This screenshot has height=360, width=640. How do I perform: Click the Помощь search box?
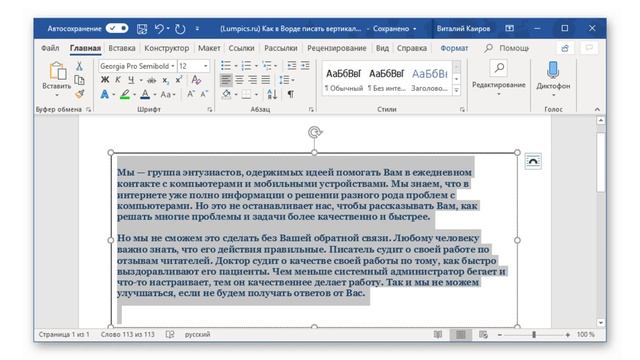click(x=506, y=48)
